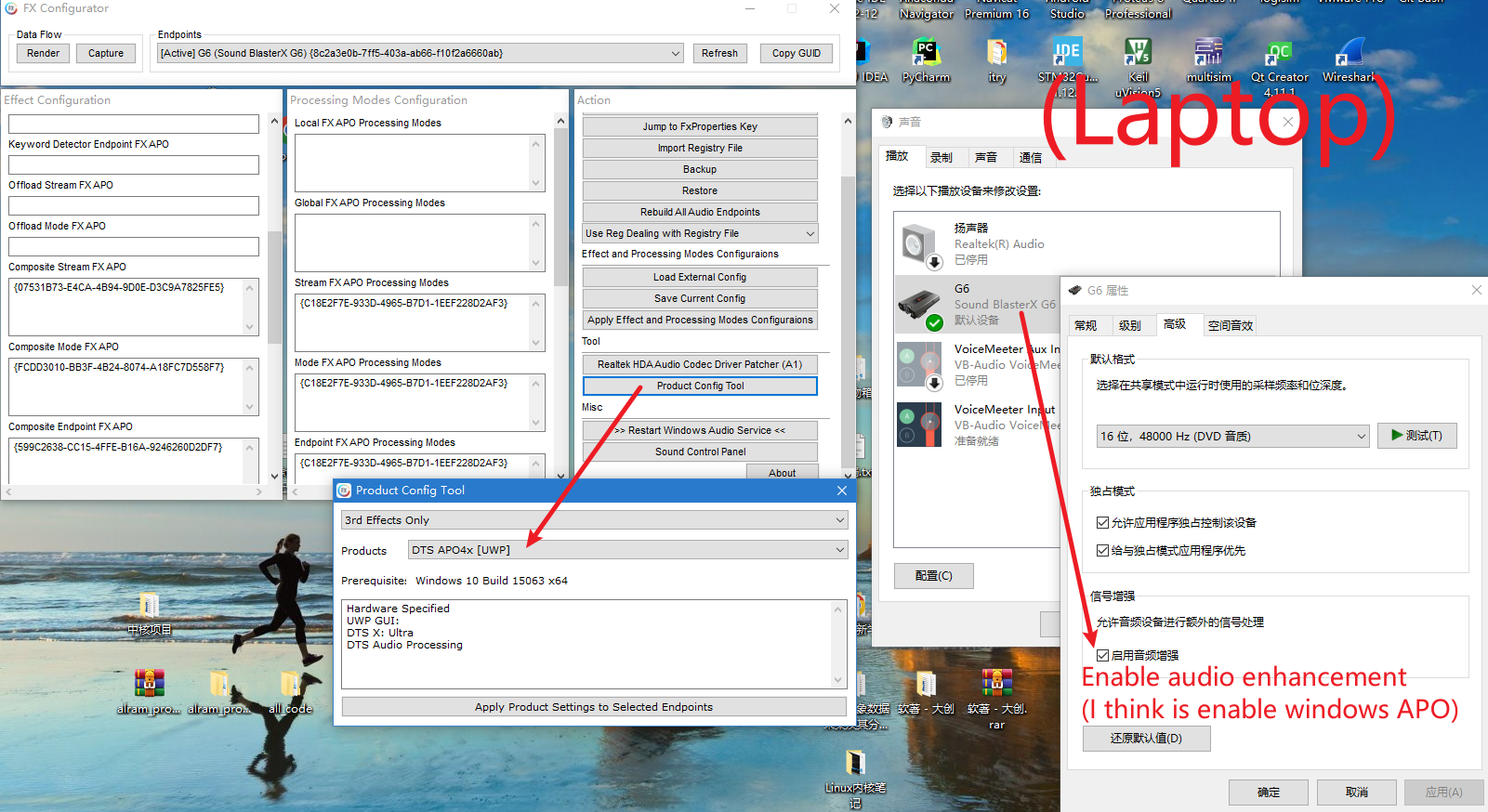
Task: Close the G6 属性 properties window
Action: point(1476,291)
